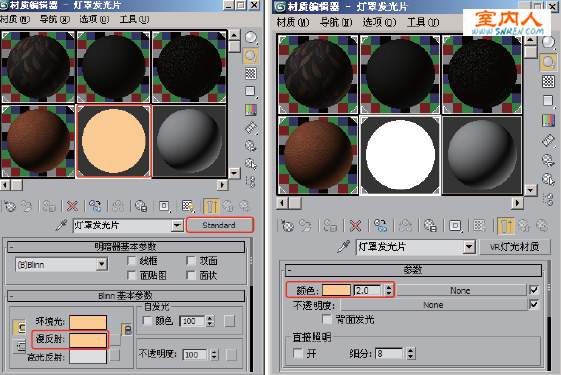Screen dimensions: 561x375
Task: Toggle Show End Result in VR灯光材质 editor
Action: pyautogui.click(x=506, y=226)
